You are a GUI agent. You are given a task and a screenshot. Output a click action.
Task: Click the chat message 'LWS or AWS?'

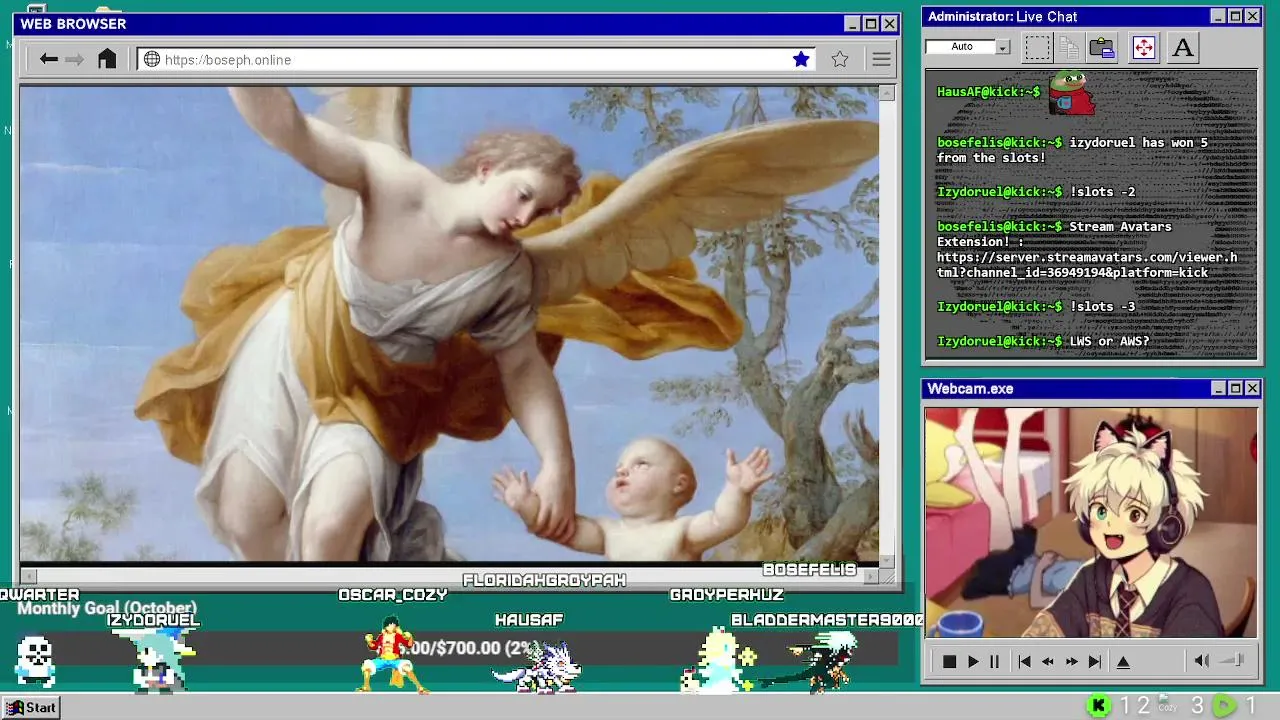(1110, 342)
